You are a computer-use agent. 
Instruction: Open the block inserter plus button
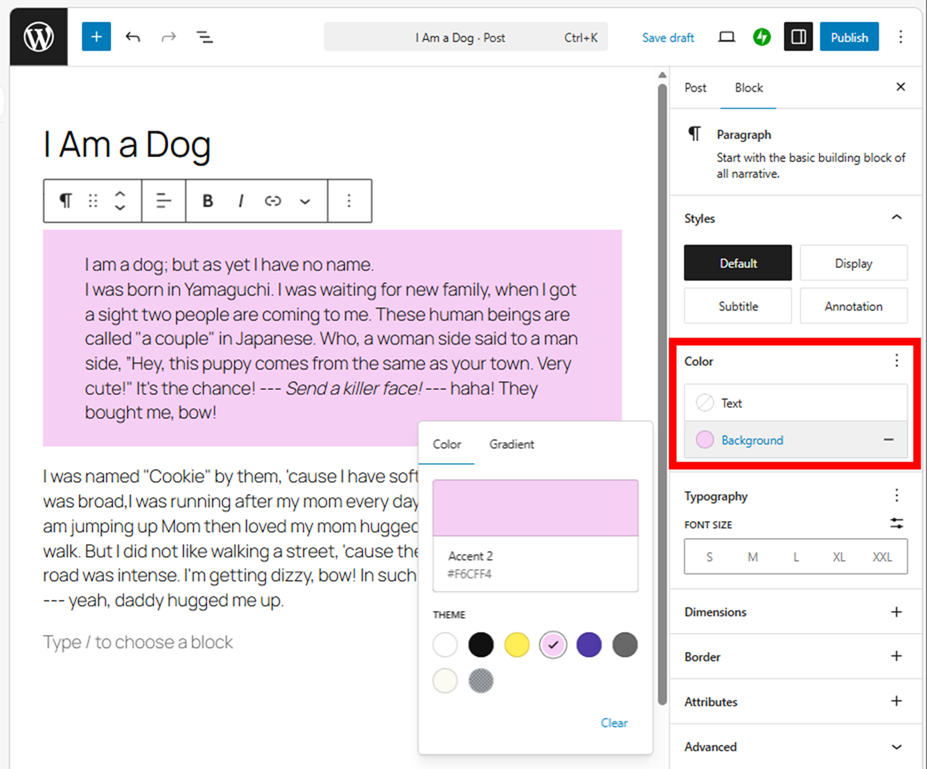coord(96,37)
